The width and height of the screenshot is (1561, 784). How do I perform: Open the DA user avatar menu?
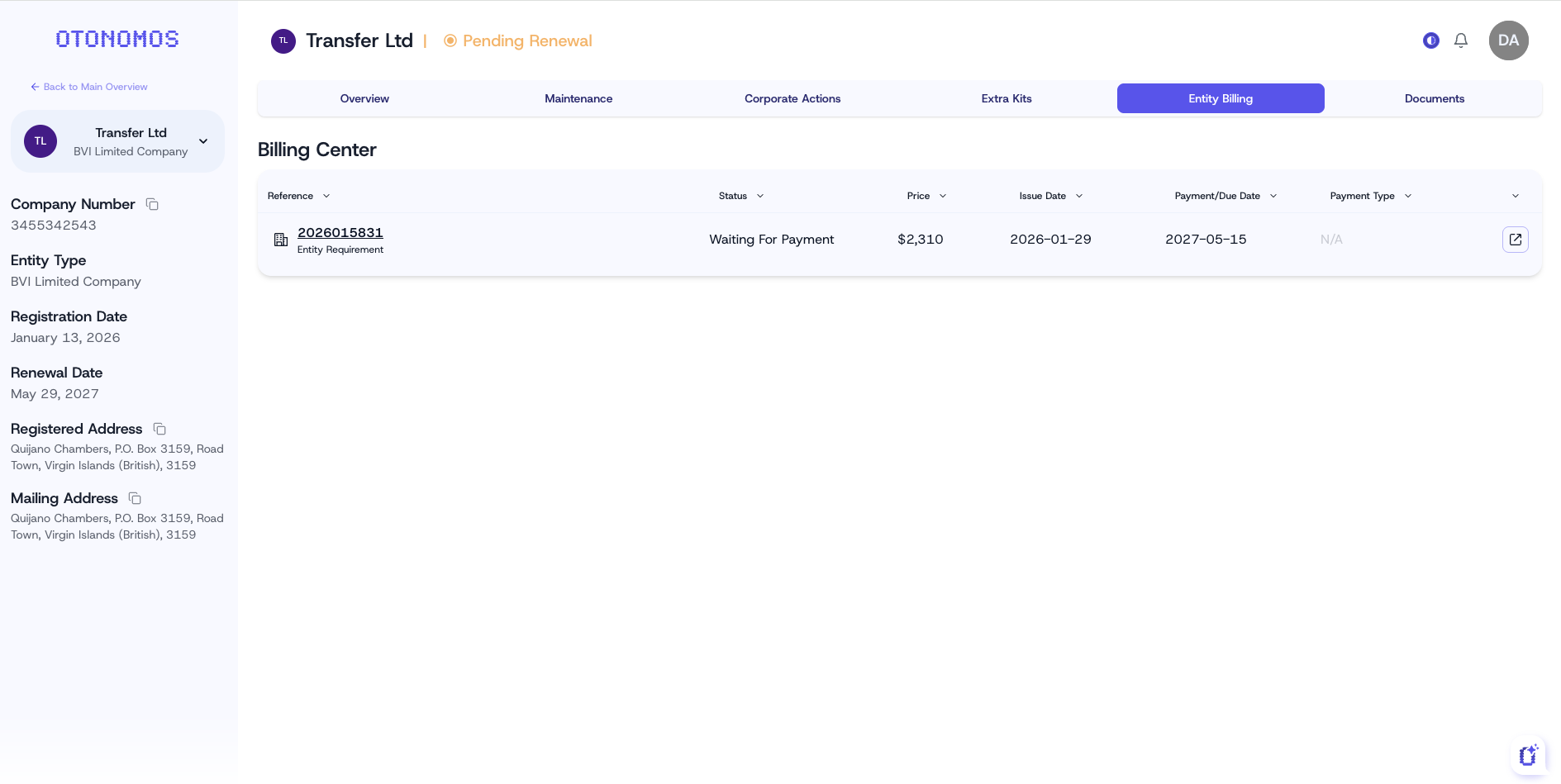1508,40
